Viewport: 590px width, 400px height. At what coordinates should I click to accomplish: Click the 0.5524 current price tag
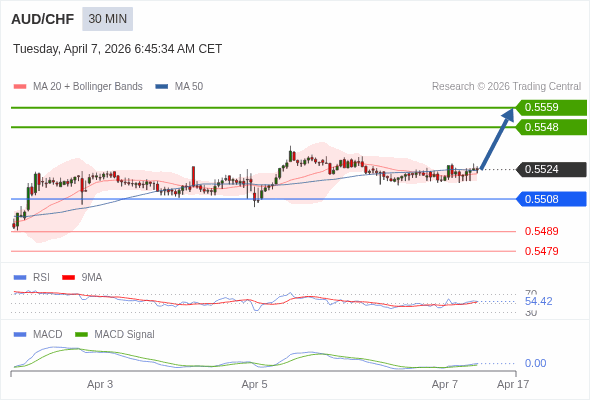pos(551,169)
